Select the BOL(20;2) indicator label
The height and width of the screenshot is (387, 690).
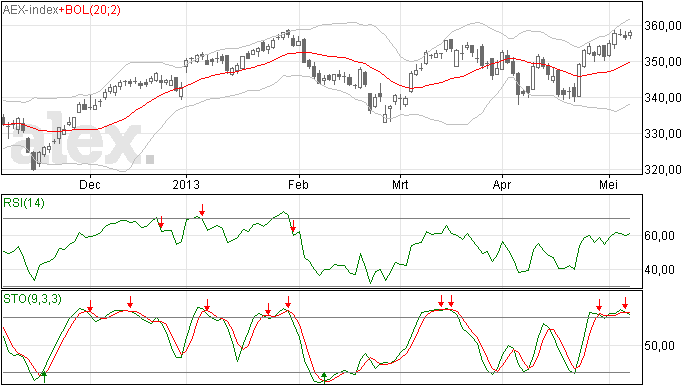click(x=92, y=10)
